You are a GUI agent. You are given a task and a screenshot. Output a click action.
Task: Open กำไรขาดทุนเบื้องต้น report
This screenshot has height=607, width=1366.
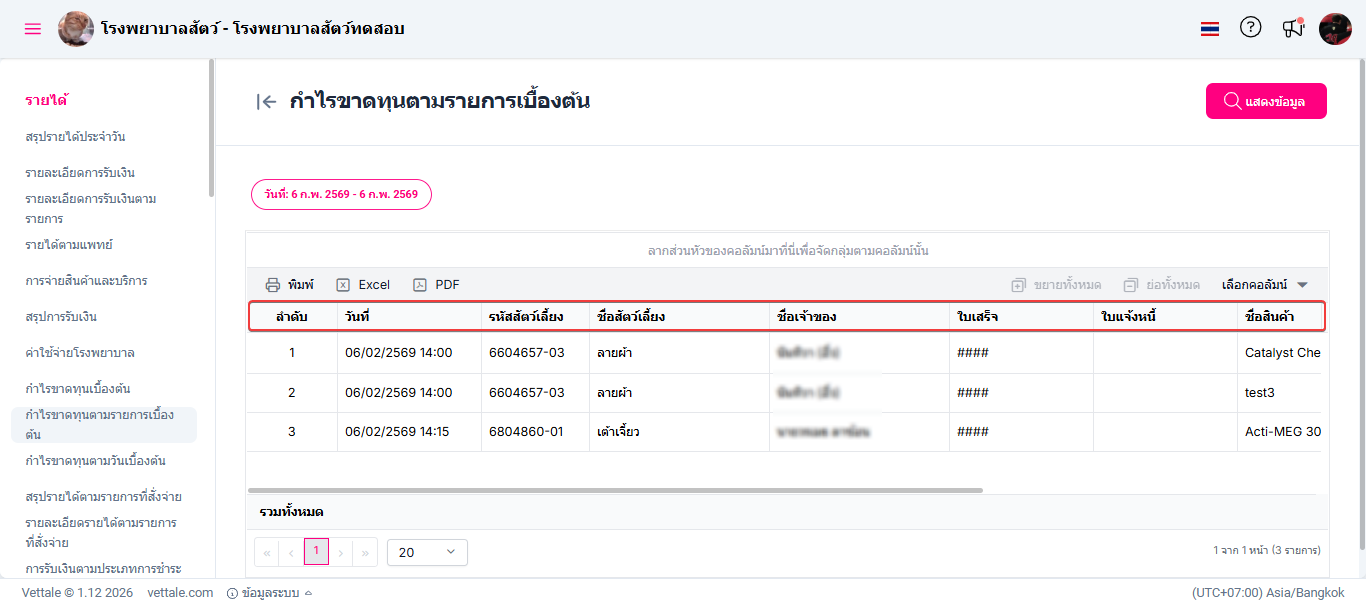click(78, 389)
